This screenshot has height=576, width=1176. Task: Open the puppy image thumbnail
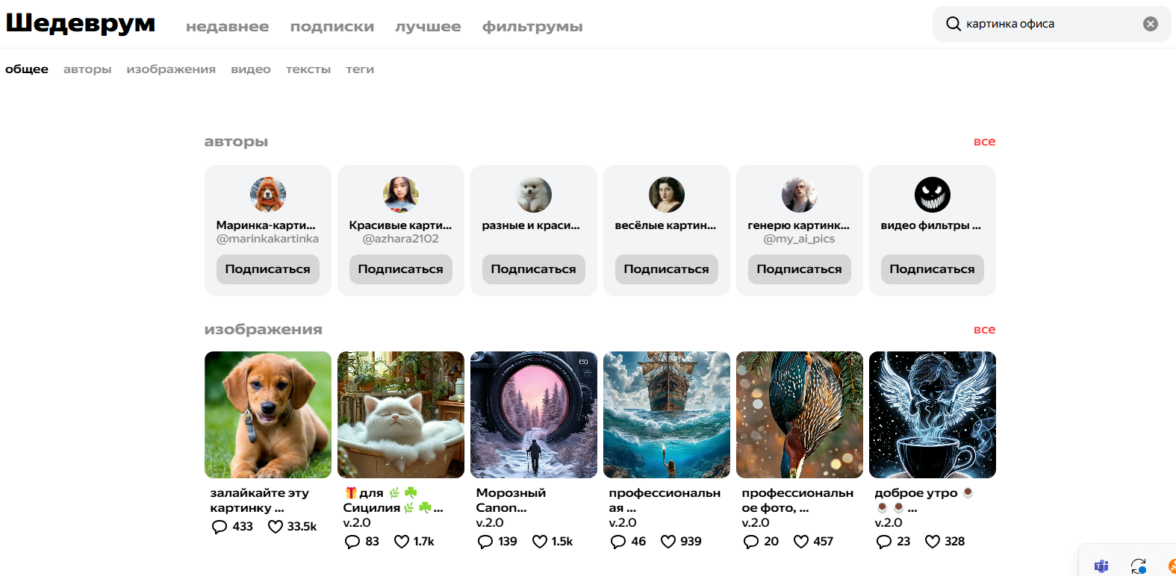pos(268,414)
